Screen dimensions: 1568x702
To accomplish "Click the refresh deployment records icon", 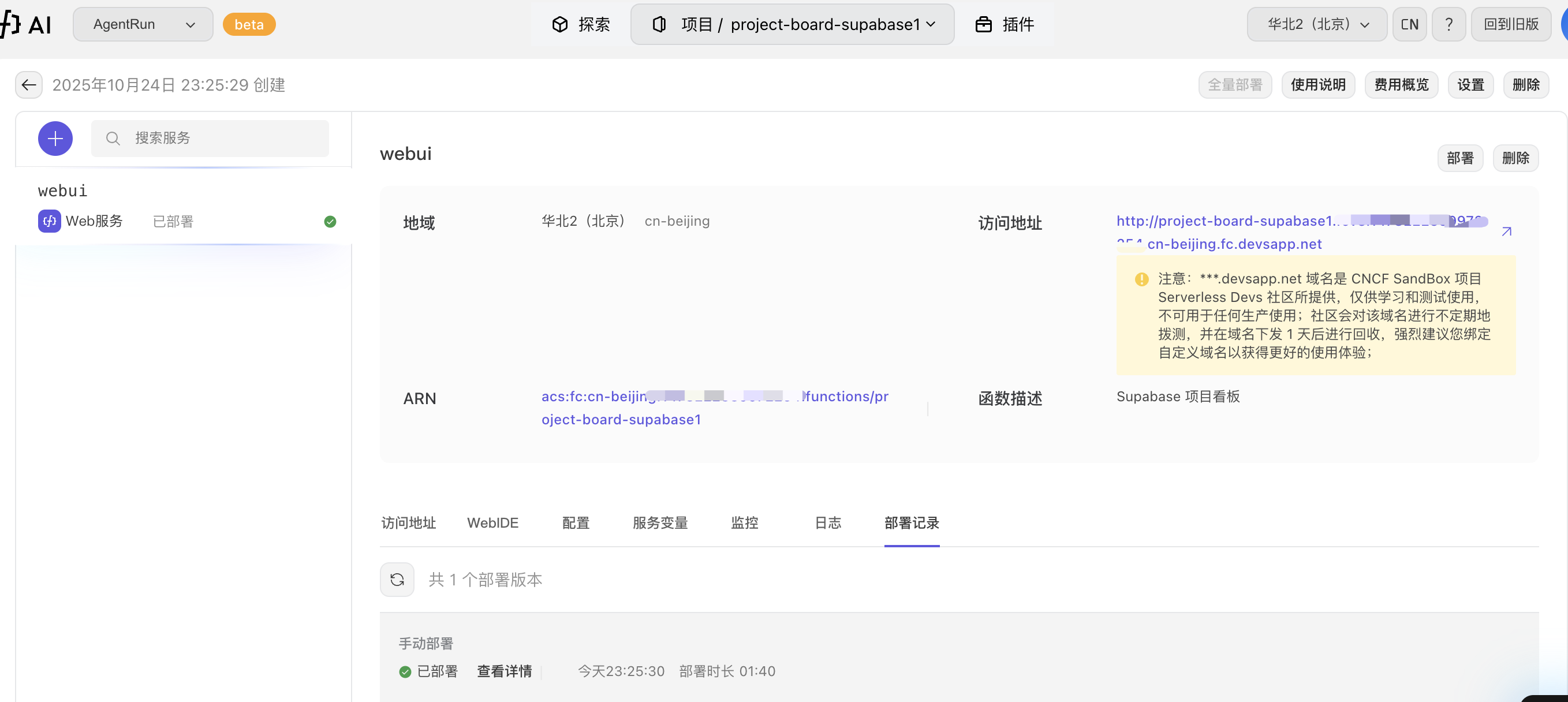I will click(397, 579).
